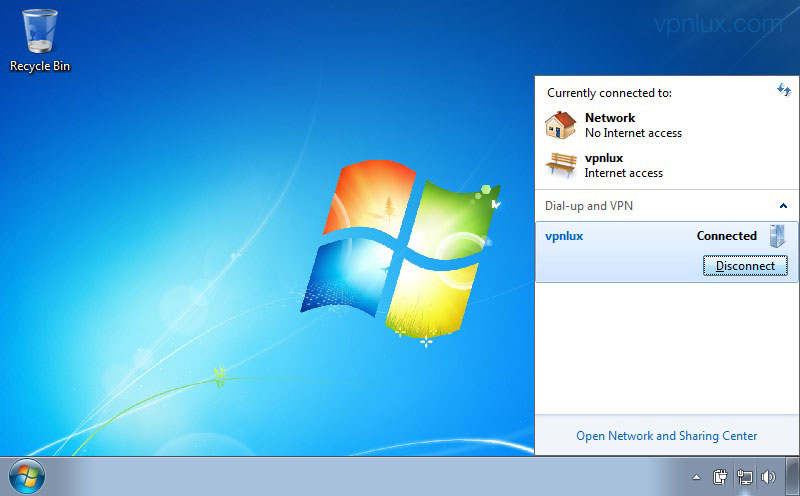Open the Windows Start button
Viewport: 800px width, 496px height.
(x=27, y=477)
